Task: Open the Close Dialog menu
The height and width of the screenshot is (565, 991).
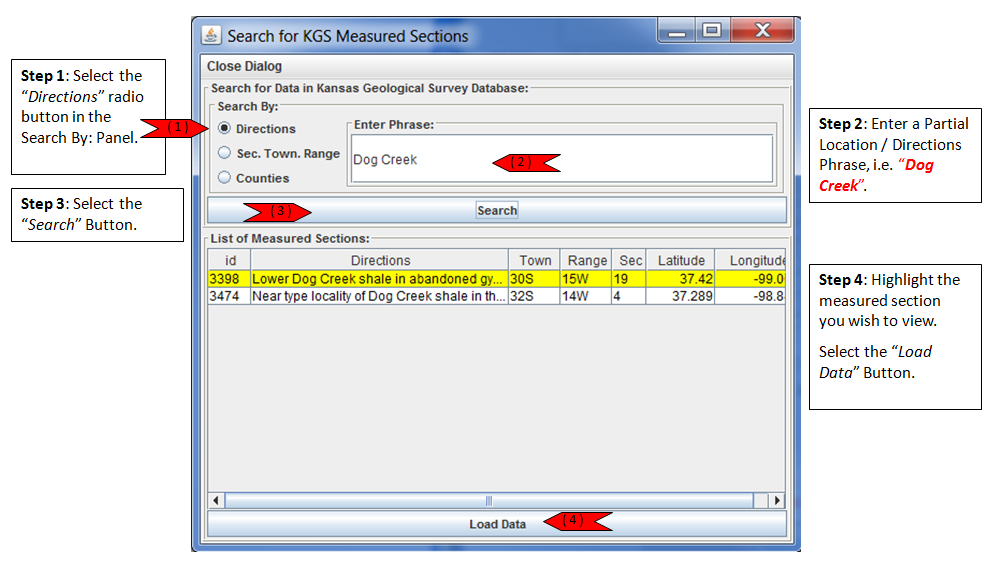Action: click(x=245, y=66)
